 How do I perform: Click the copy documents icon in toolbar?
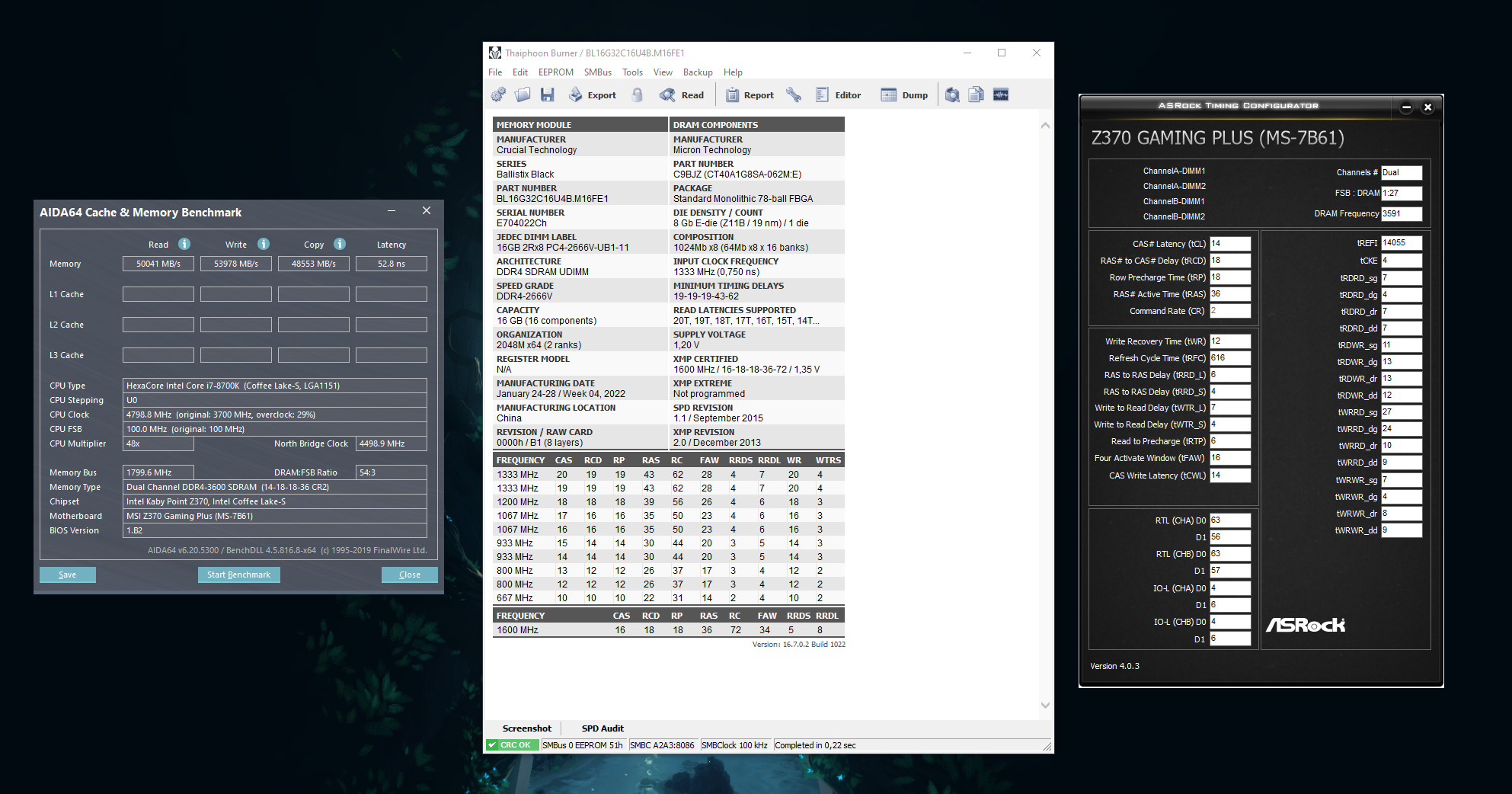(x=976, y=94)
